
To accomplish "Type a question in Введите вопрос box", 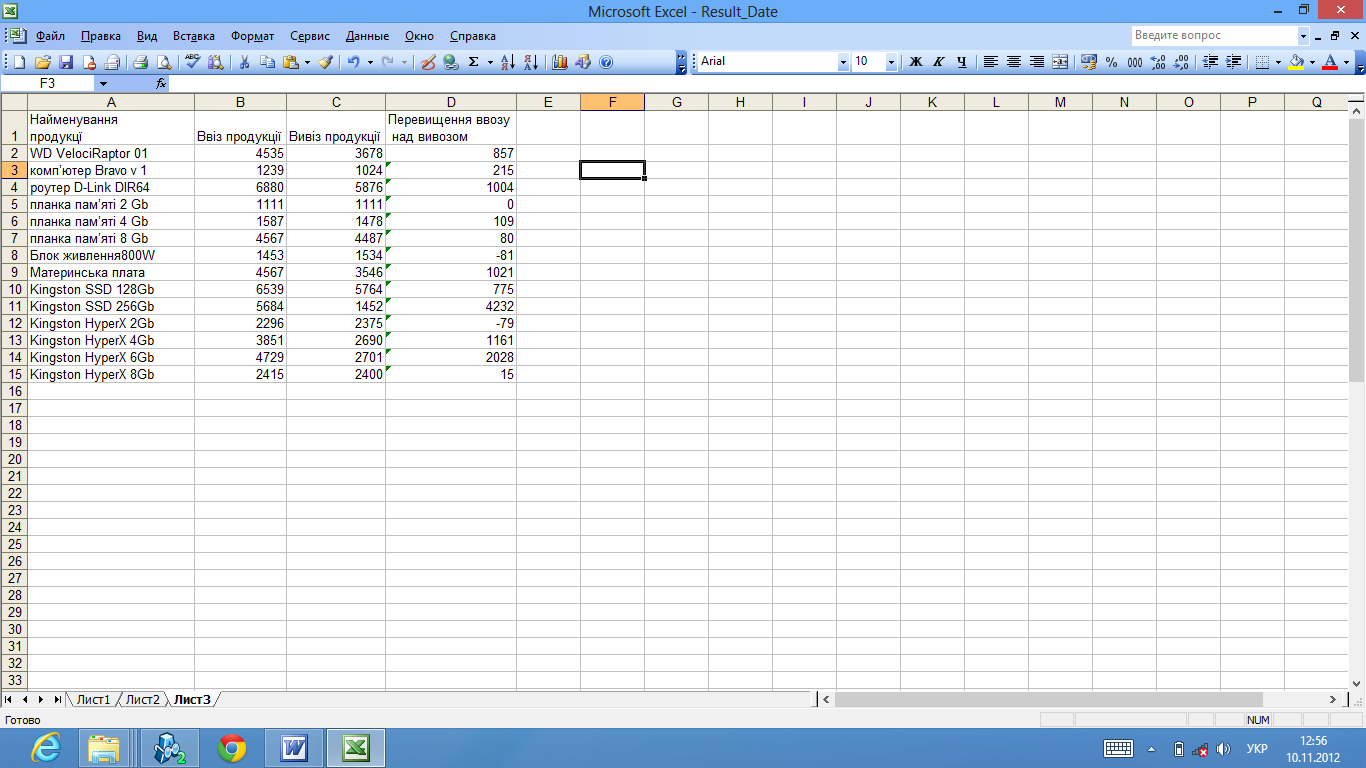I will click(x=1215, y=36).
